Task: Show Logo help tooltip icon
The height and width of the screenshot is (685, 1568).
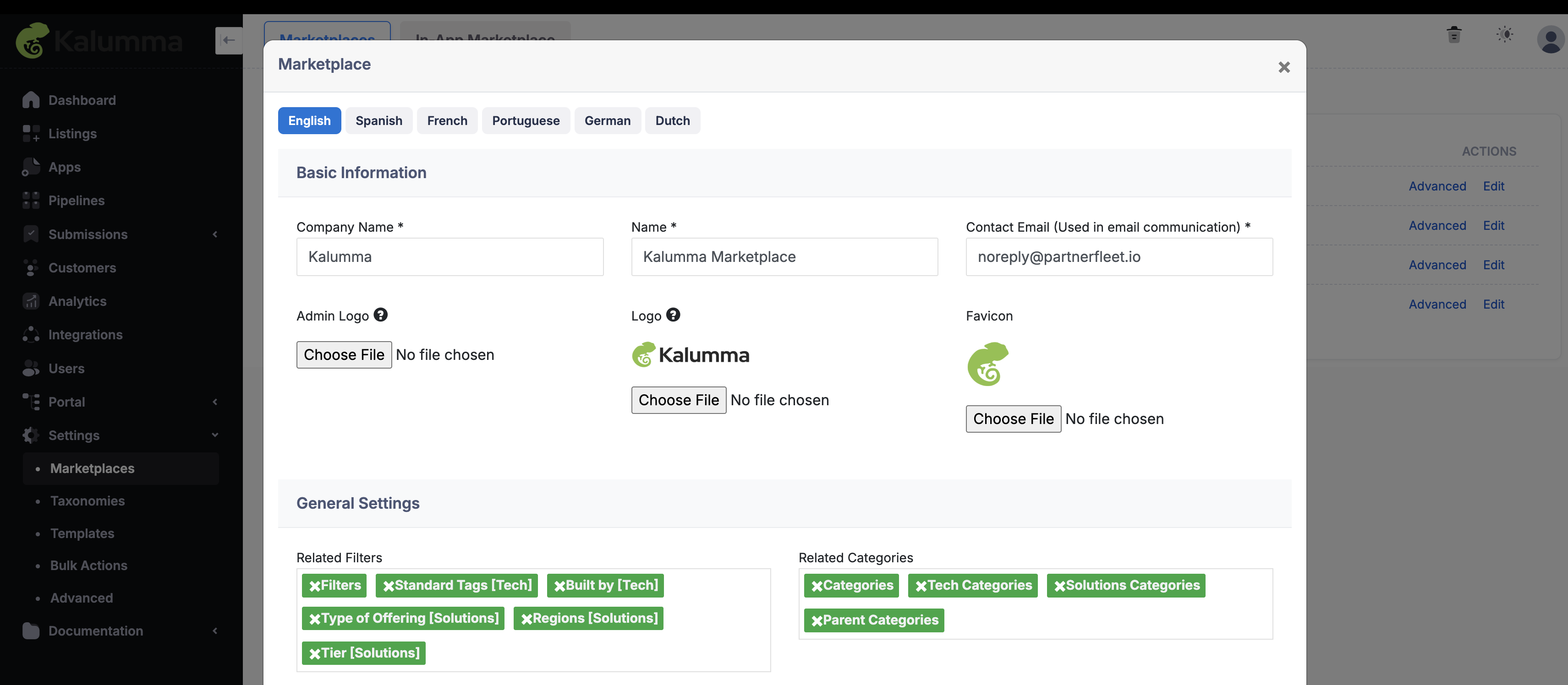Action: point(673,315)
